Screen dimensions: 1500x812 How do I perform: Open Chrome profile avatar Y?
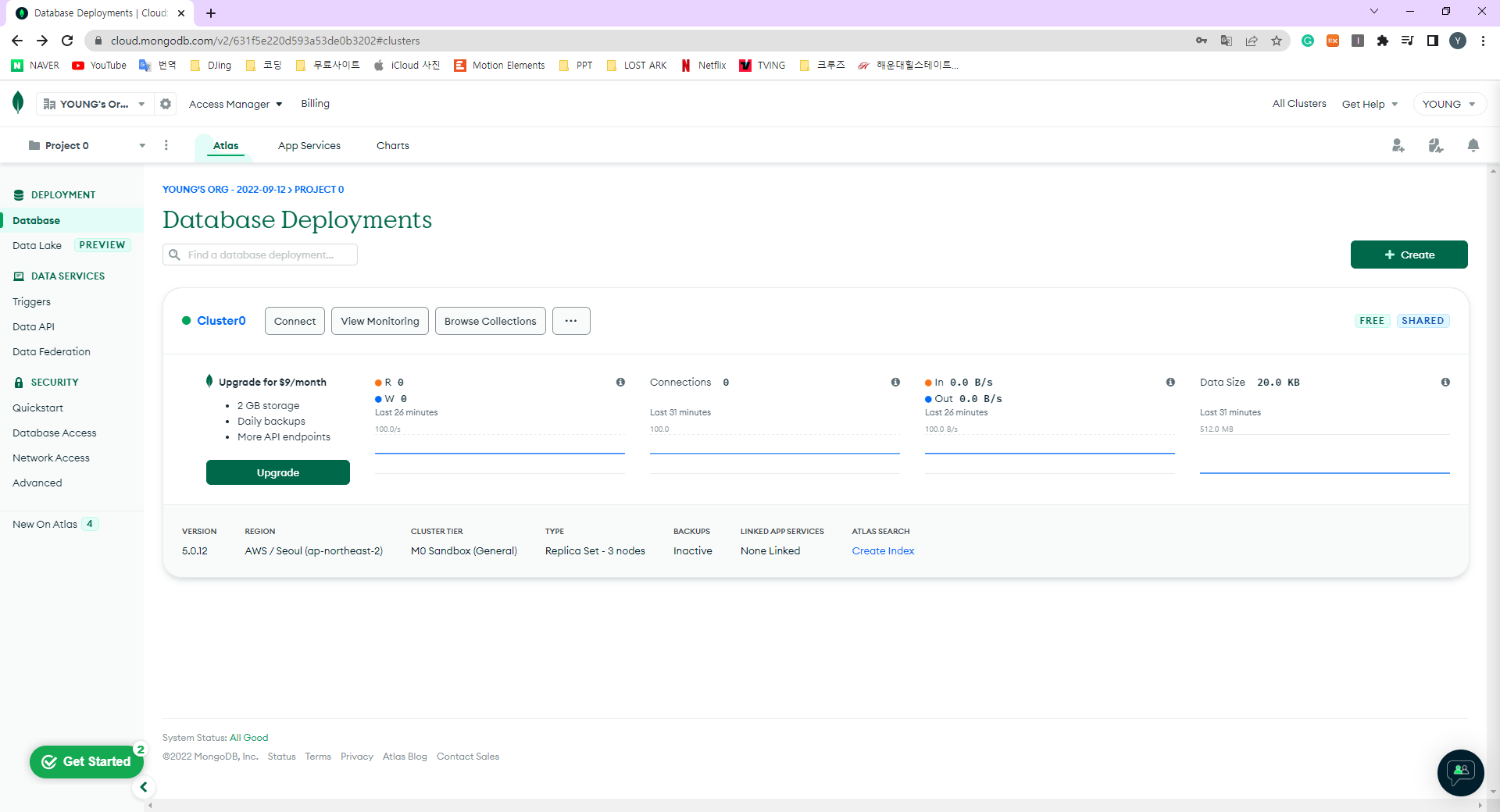pos(1458,41)
